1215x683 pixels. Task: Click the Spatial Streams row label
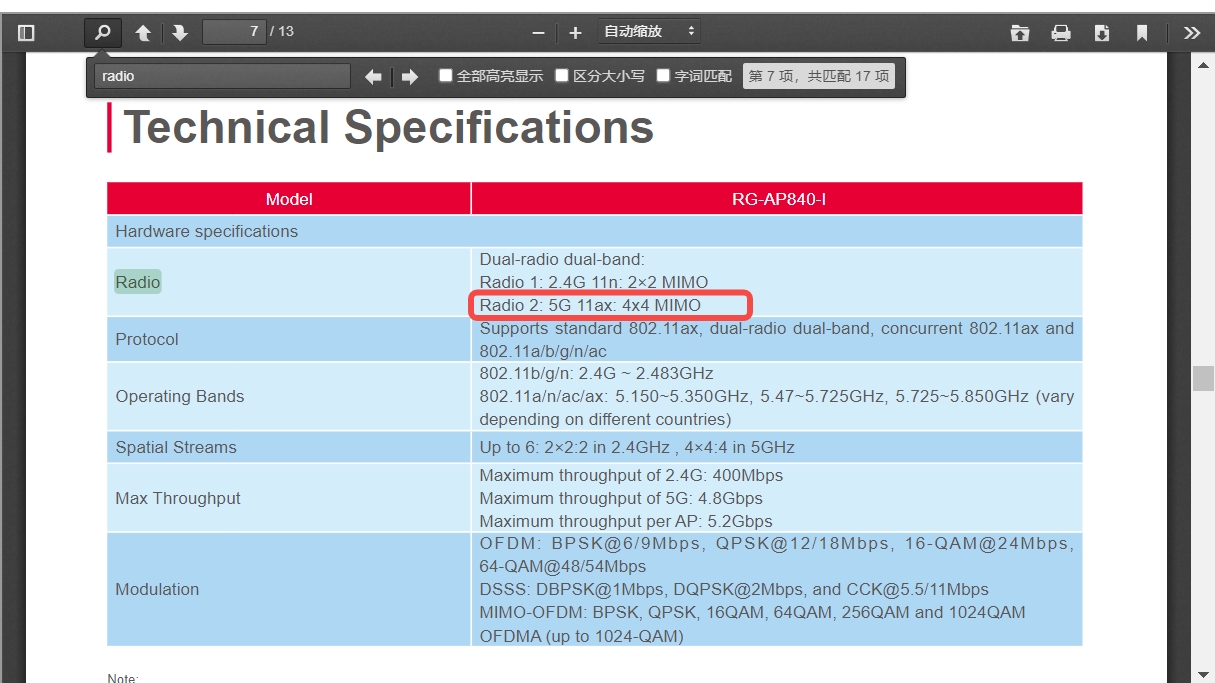tap(176, 447)
